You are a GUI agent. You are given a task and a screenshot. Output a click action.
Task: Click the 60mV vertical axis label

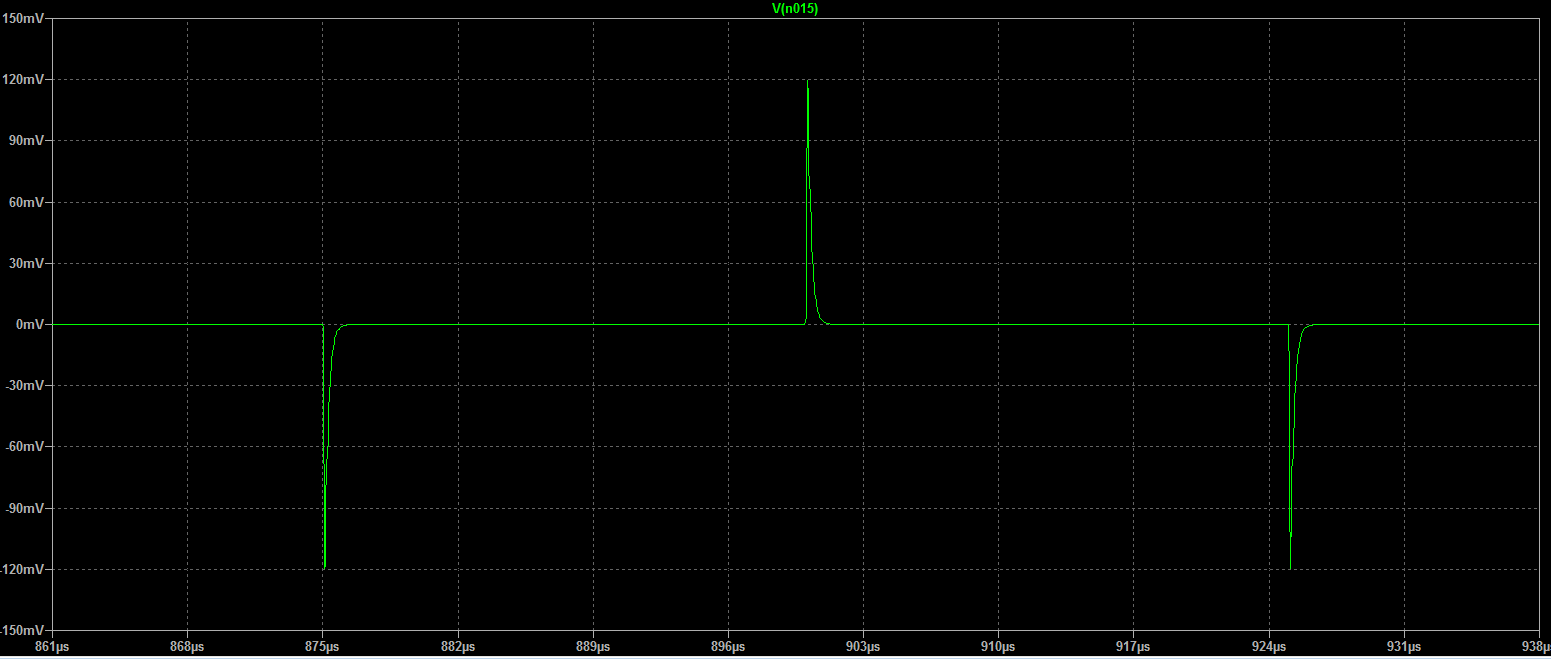(26, 202)
